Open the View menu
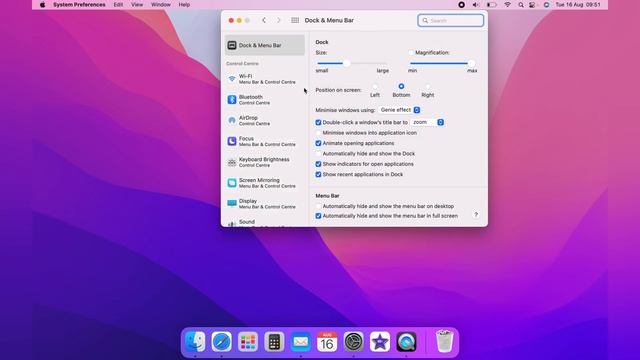 [x=137, y=5]
